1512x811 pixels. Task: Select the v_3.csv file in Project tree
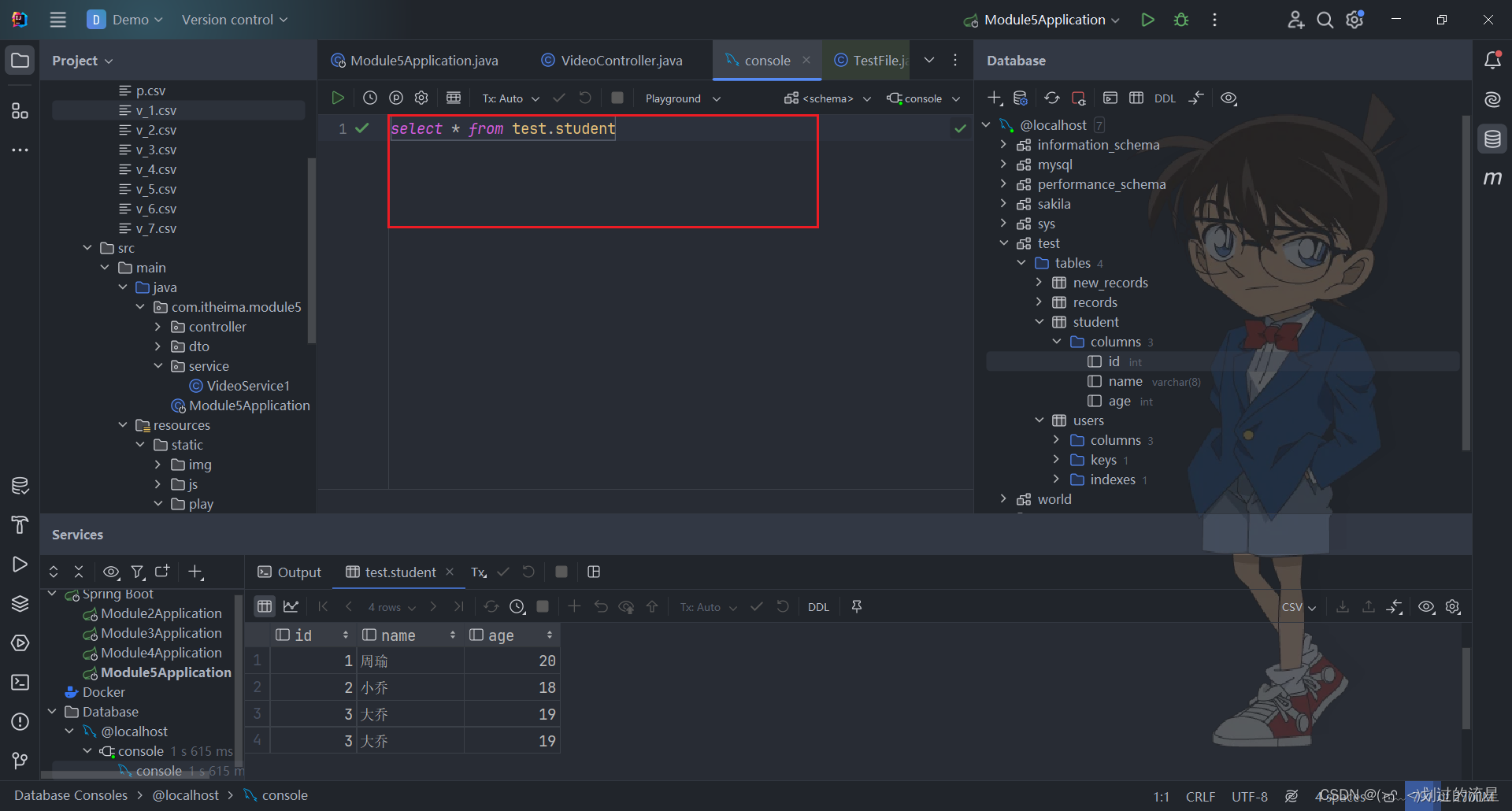point(156,150)
